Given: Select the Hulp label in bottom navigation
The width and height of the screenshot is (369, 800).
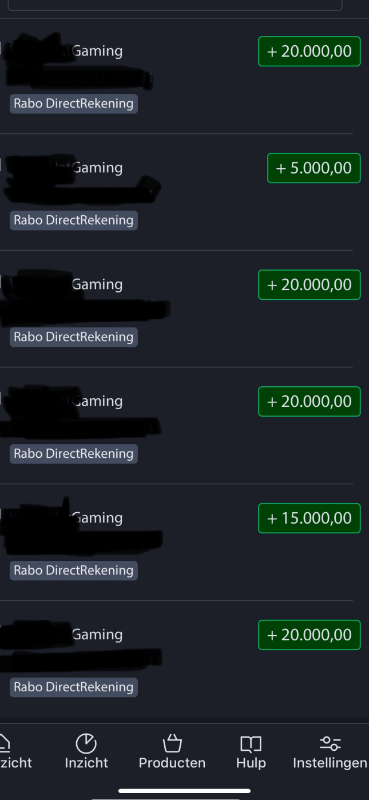Looking at the screenshot, I should pyautogui.click(x=251, y=763).
